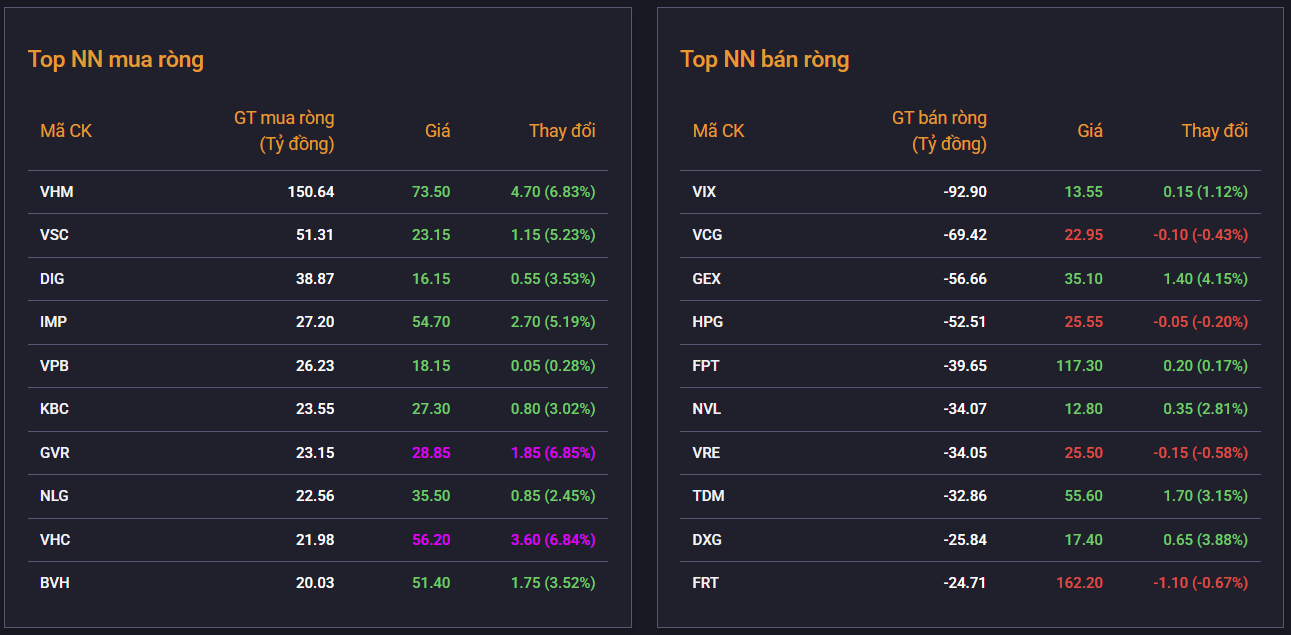Click 'GT mua ròng' column header
Image resolution: width=1291 pixels, height=635 pixels.
pyautogui.click(x=284, y=131)
